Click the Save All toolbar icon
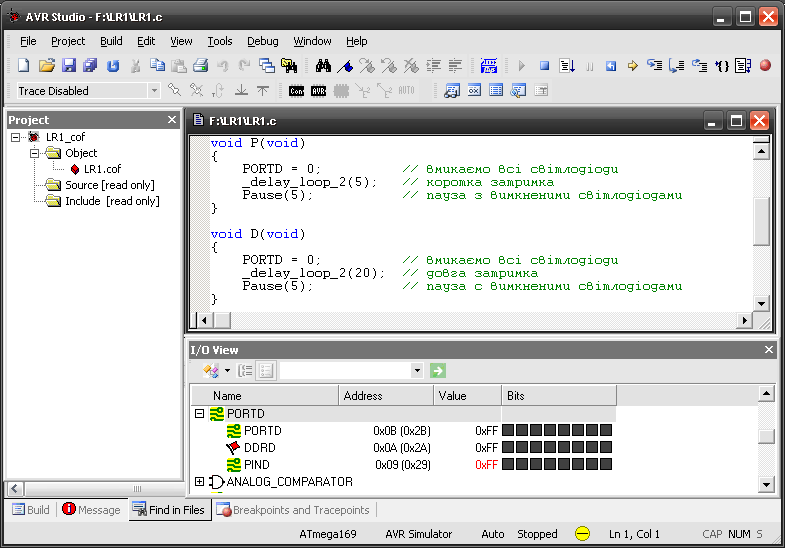The height and width of the screenshot is (548, 785). (91, 66)
